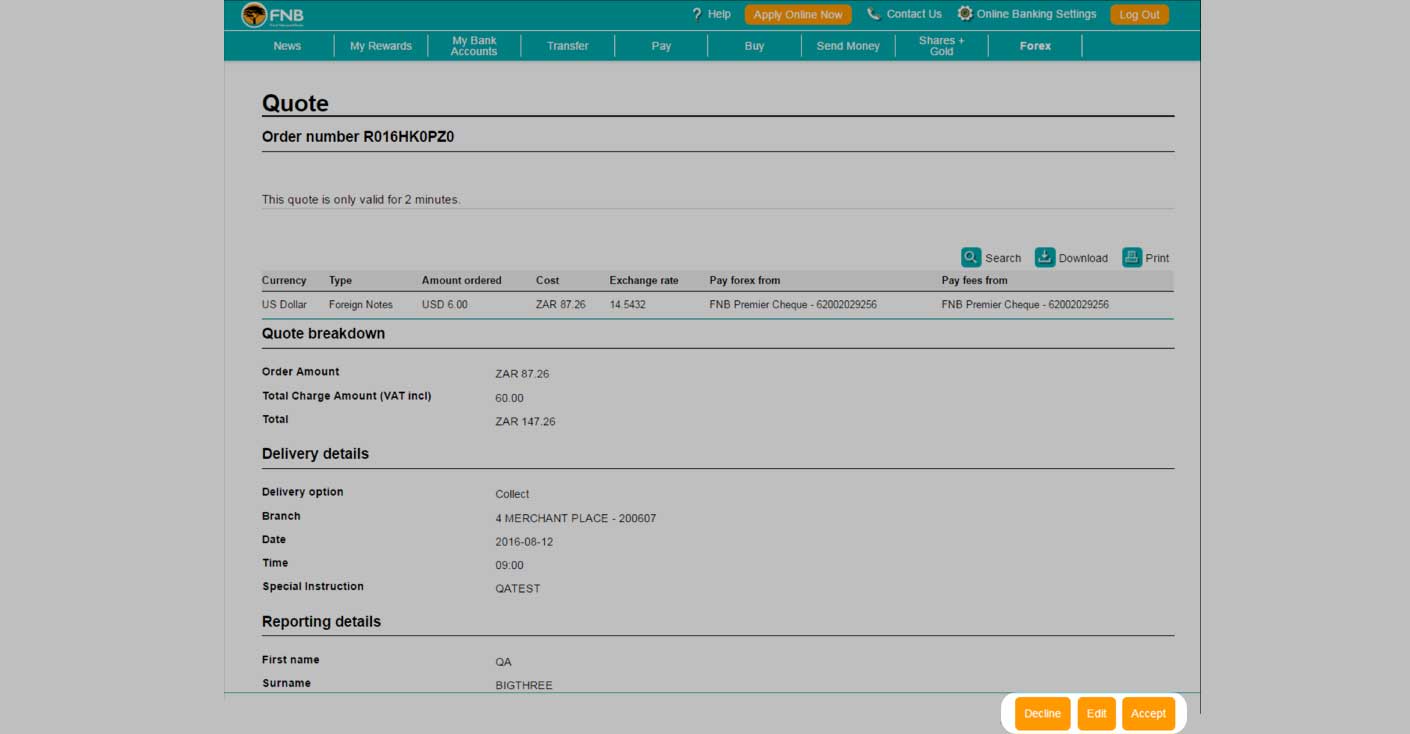This screenshot has height=734, width=1410.
Task: Open My Bank Accounts menu
Action: coord(474,46)
